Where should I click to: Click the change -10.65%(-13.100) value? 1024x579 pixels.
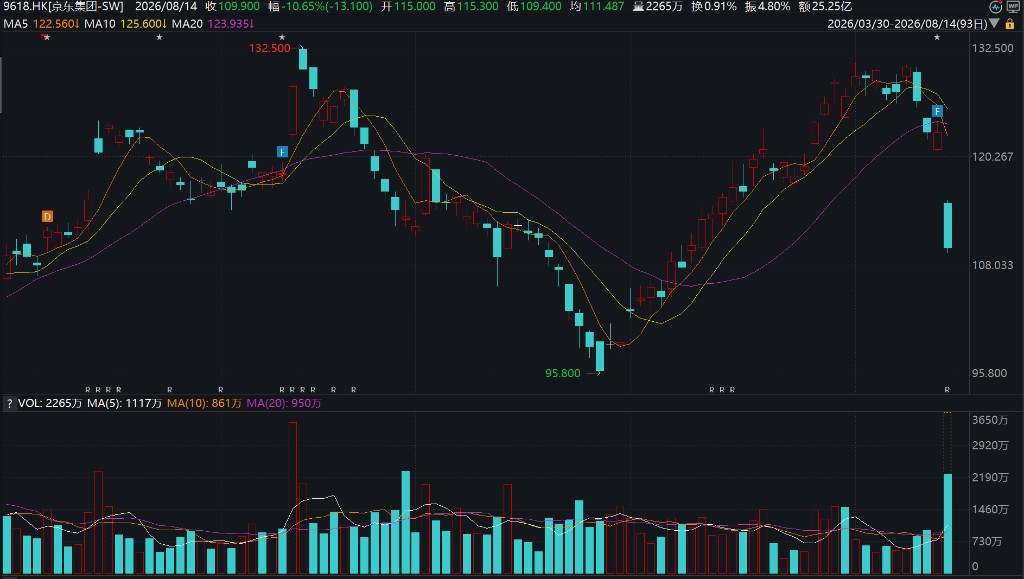pyautogui.click(x=327, y=7)
